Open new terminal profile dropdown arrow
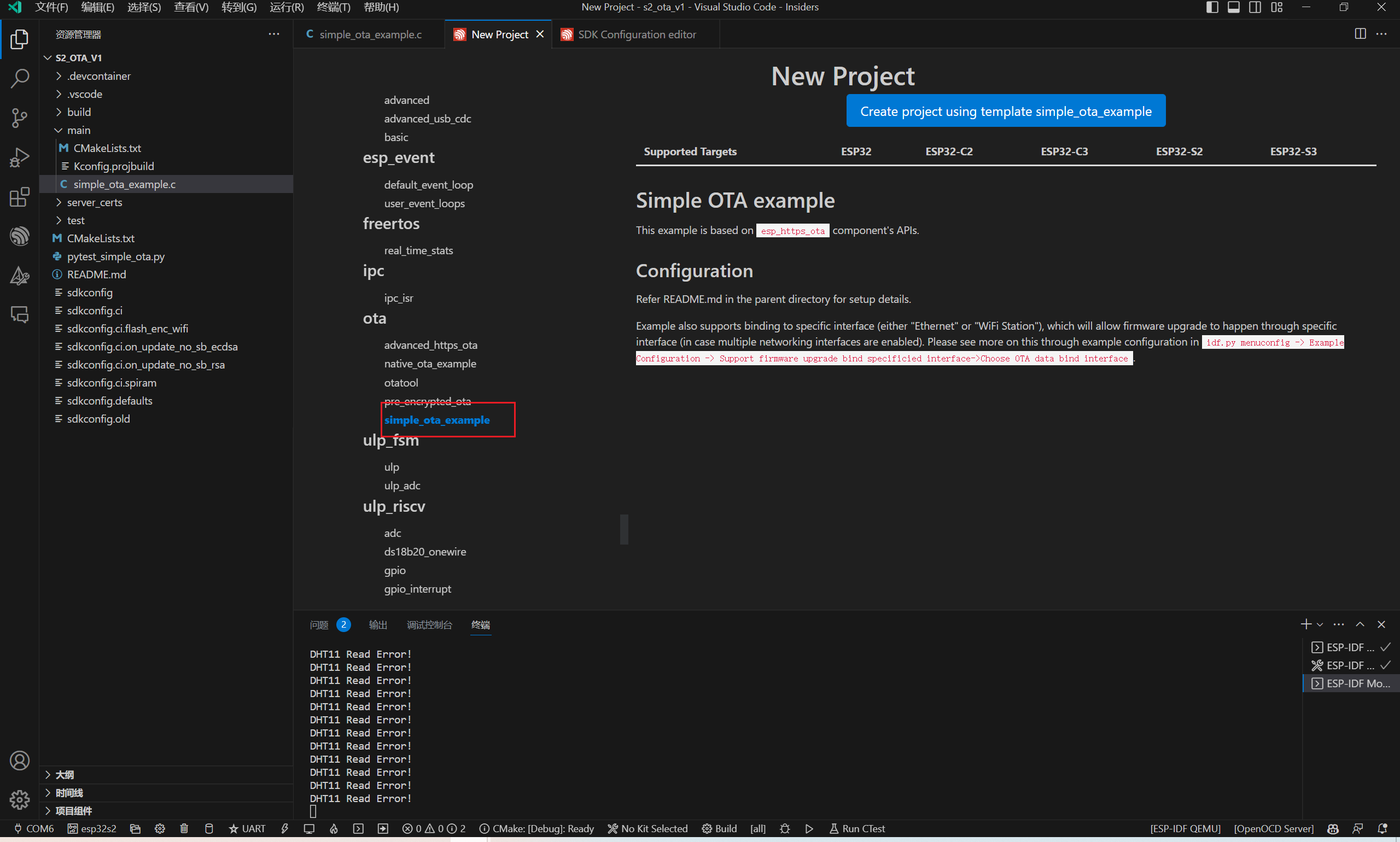The width and height of the screenshot is (1400, 842). coord(1320,625)
